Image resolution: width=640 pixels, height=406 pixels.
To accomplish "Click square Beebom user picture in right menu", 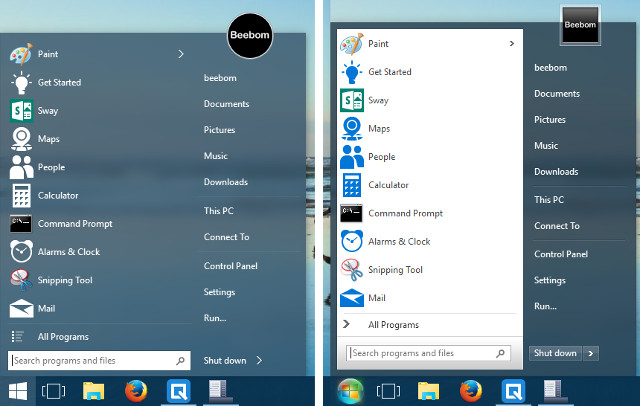I will pos(580,25).
